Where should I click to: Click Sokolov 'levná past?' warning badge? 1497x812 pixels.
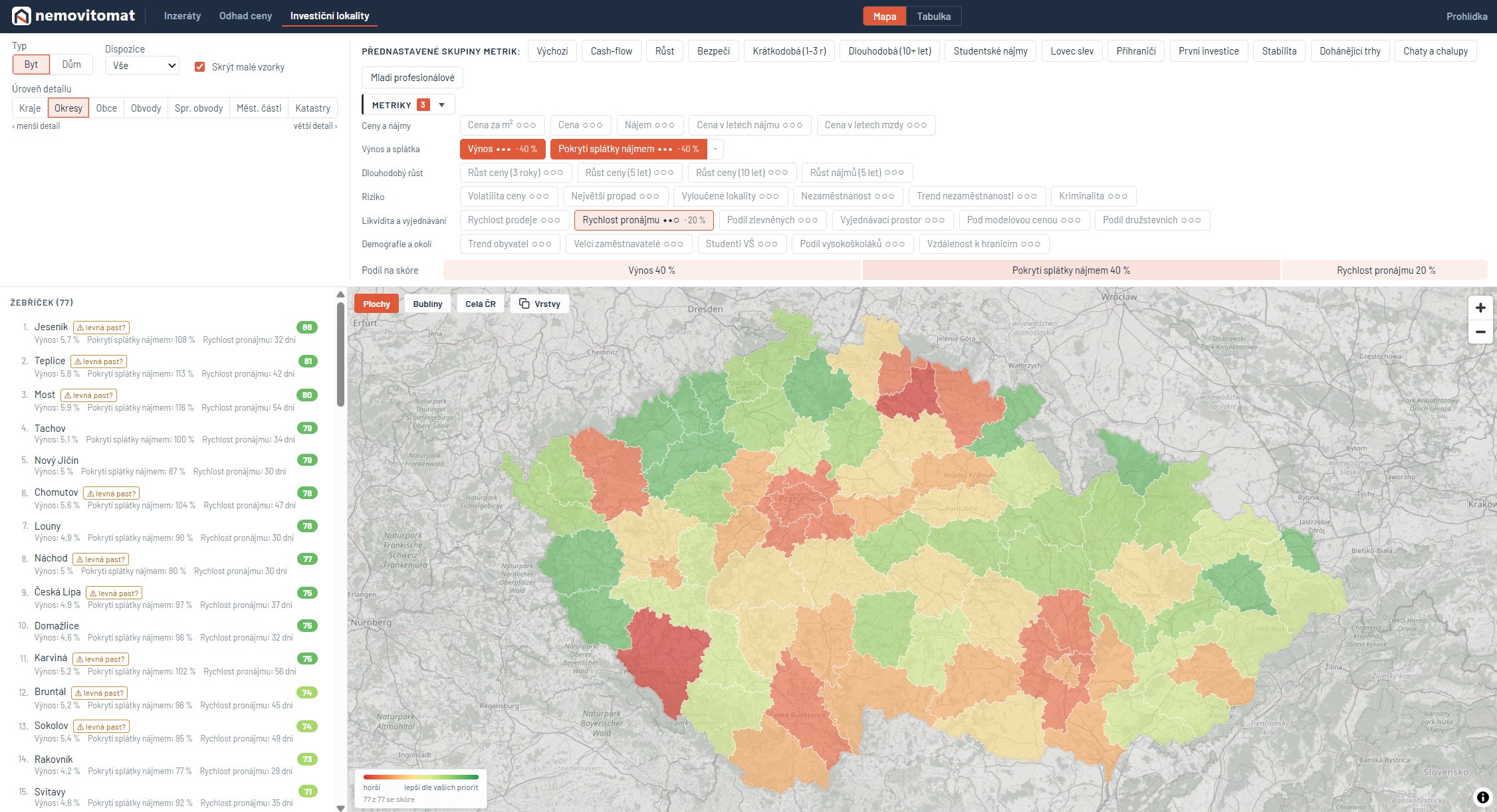point(101,727)
